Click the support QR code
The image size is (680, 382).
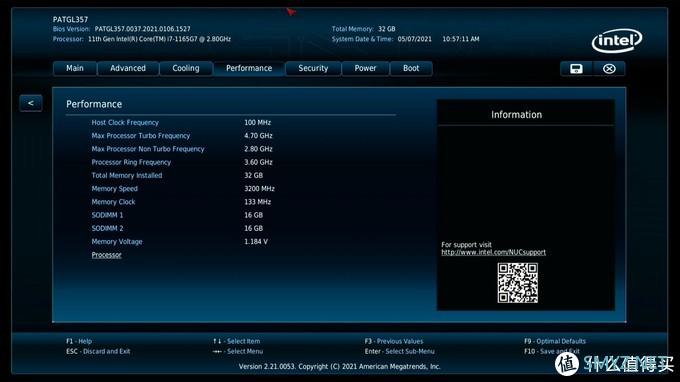pyautogui.click(x=517, y=283)
